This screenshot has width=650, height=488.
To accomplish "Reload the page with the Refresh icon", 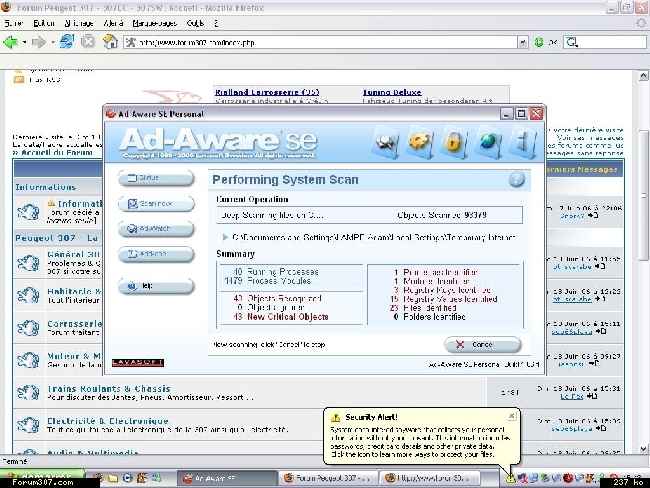I will (x=67, y=42).
